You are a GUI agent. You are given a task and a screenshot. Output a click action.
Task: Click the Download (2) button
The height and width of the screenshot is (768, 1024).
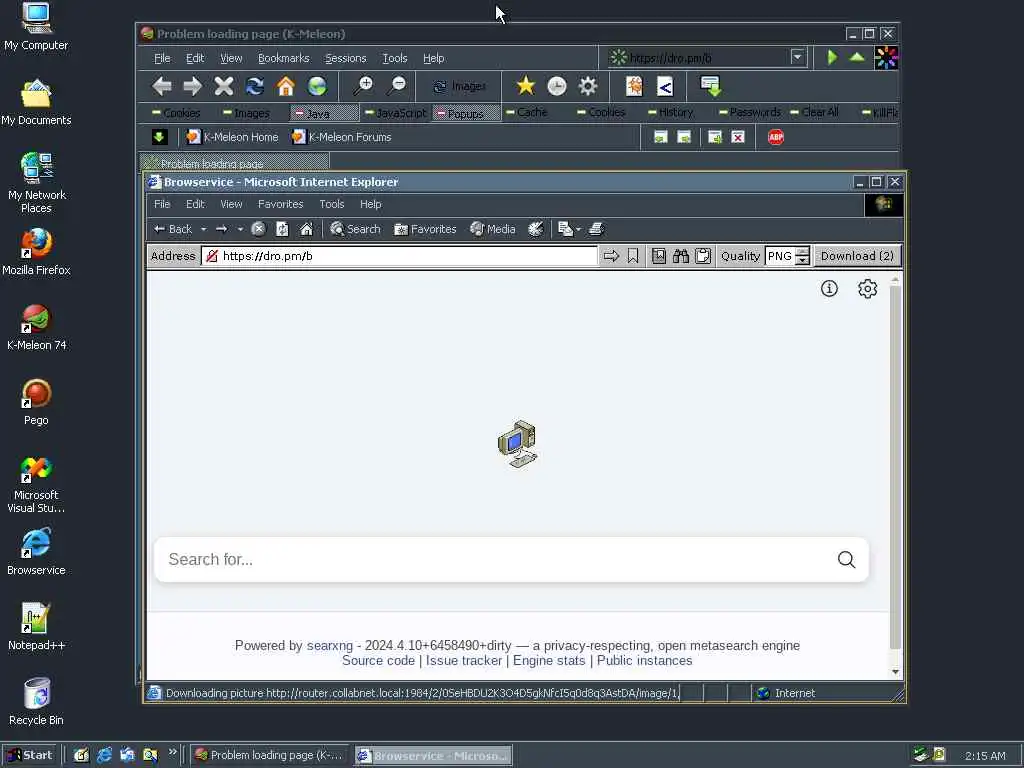857,256
